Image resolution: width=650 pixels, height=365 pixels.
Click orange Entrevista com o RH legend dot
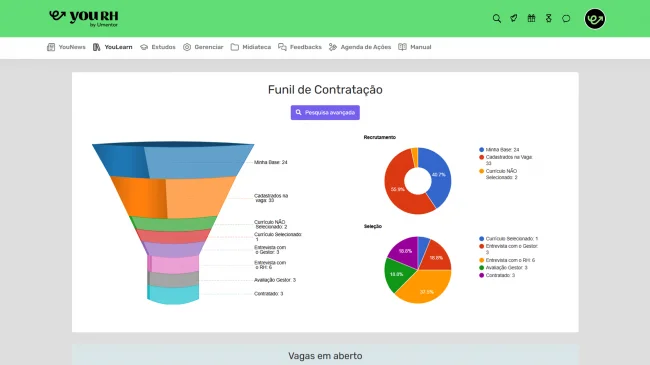481,260
